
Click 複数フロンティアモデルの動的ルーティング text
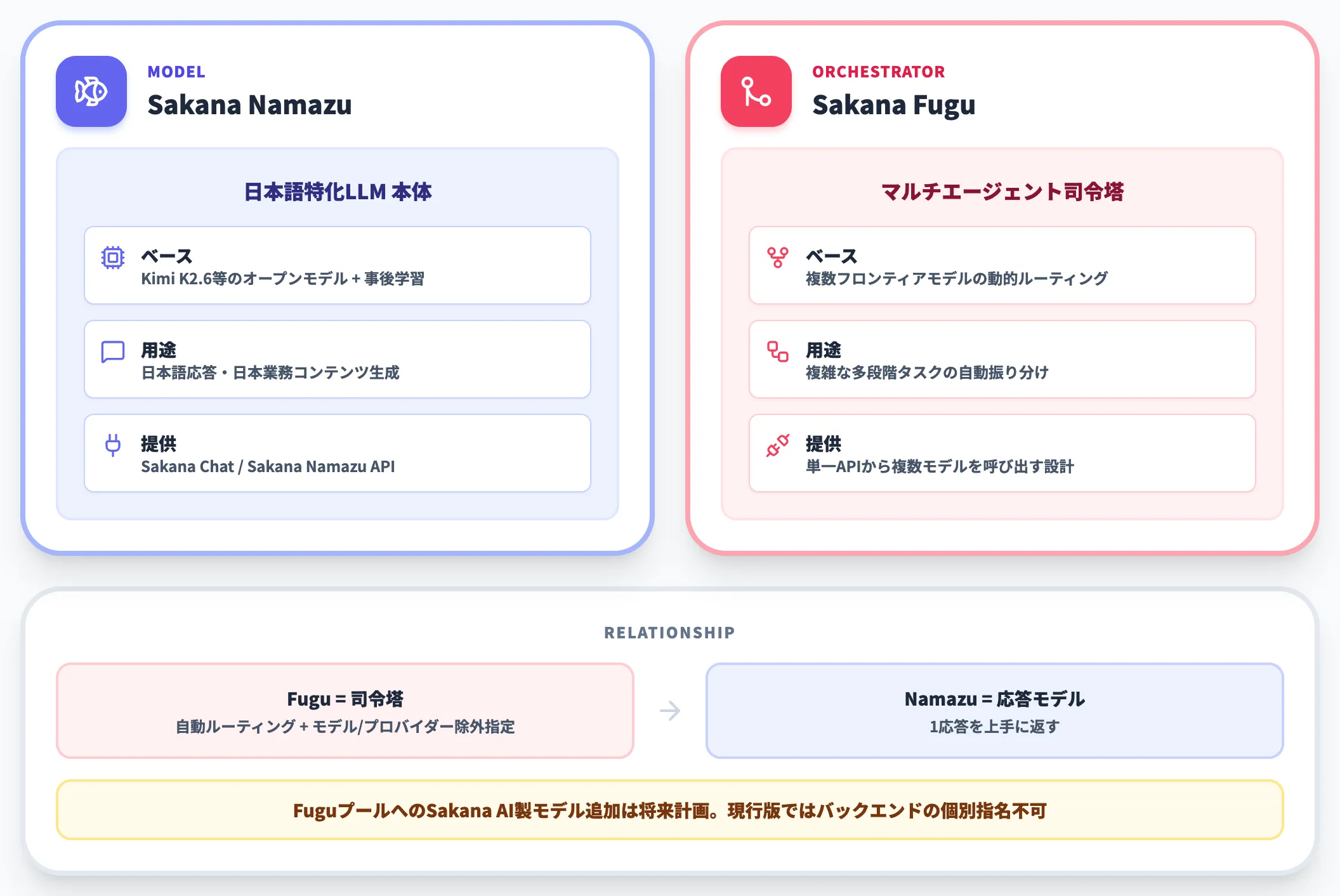pos(957,279)
